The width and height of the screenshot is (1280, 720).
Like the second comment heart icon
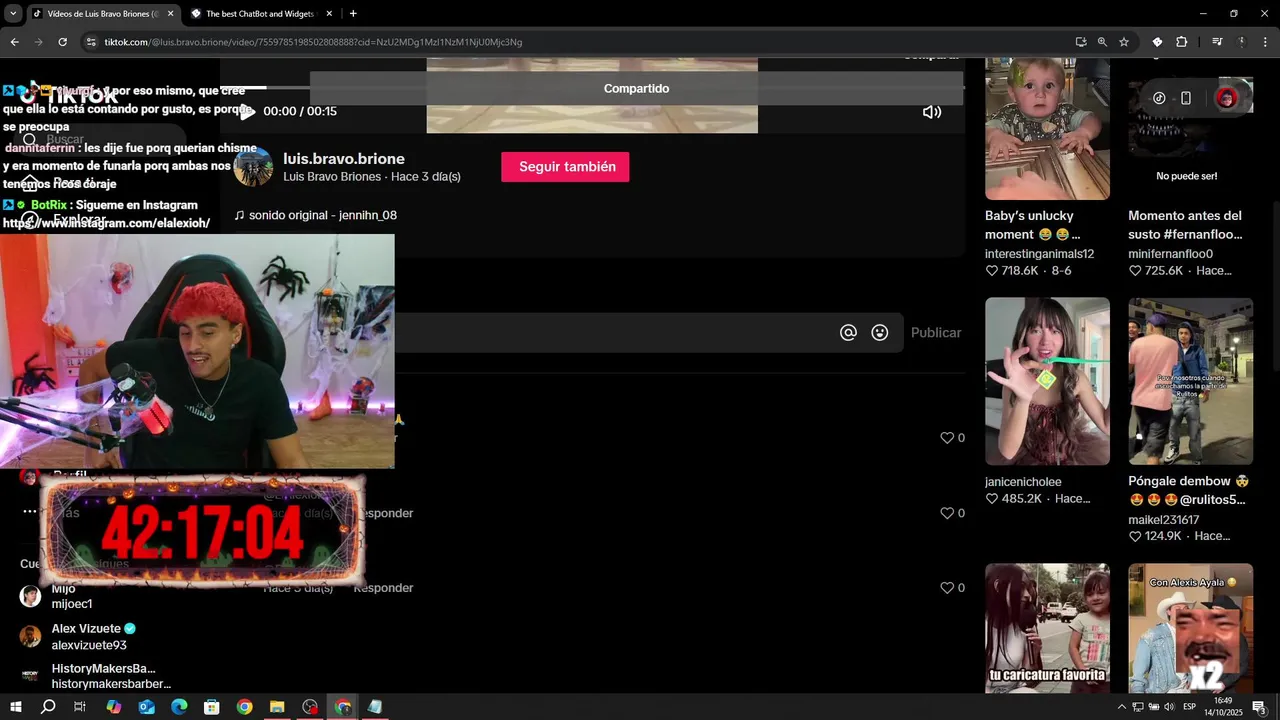947,513
